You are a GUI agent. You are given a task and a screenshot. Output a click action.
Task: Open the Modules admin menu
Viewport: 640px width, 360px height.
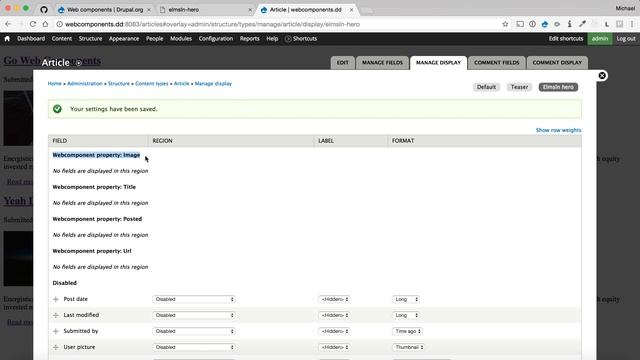coord(181,39)
